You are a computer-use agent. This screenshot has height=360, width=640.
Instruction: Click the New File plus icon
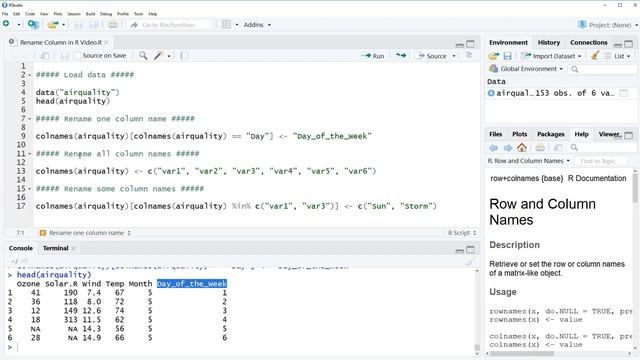(6, 24)
